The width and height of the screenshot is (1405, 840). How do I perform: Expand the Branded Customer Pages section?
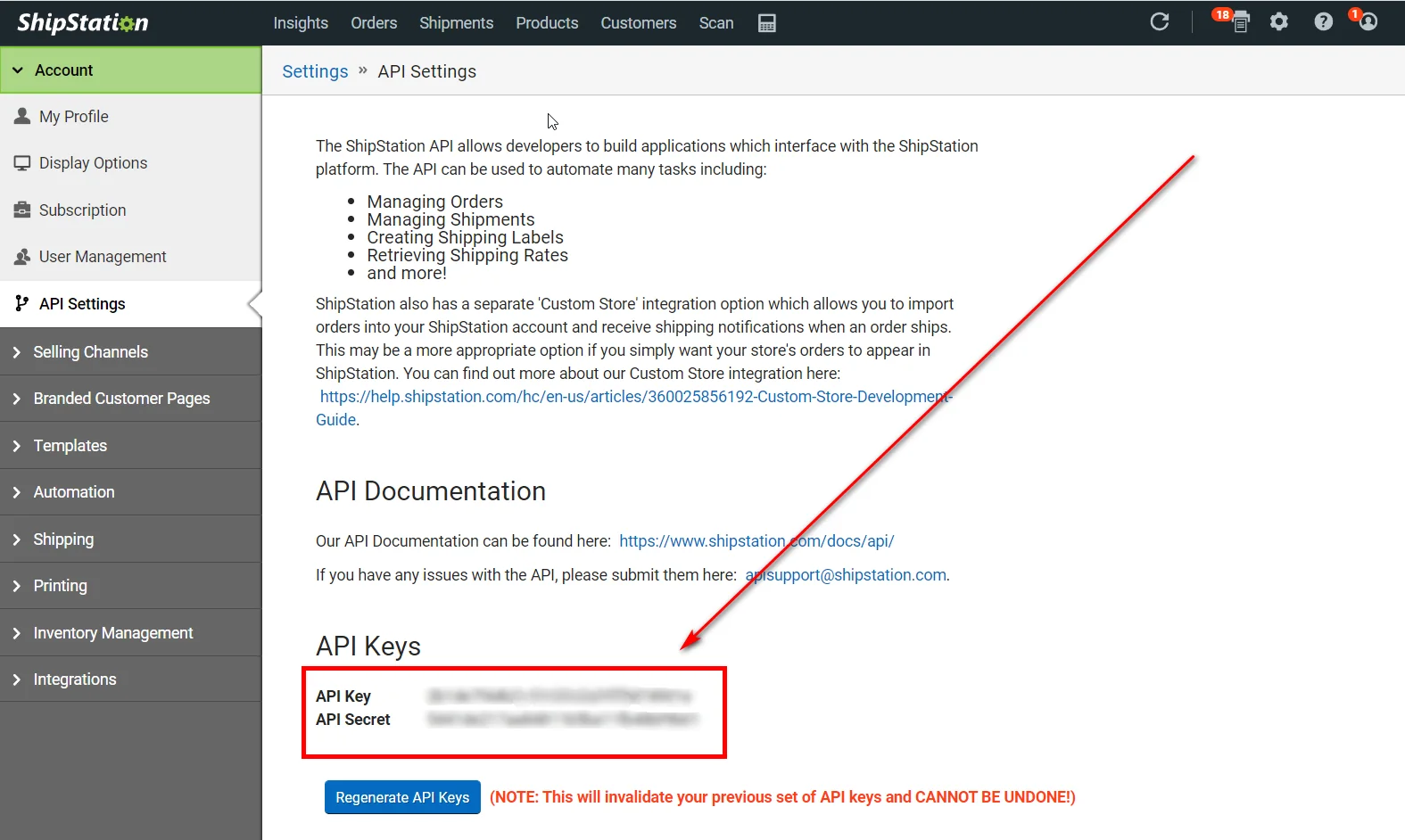pos(130,399)
